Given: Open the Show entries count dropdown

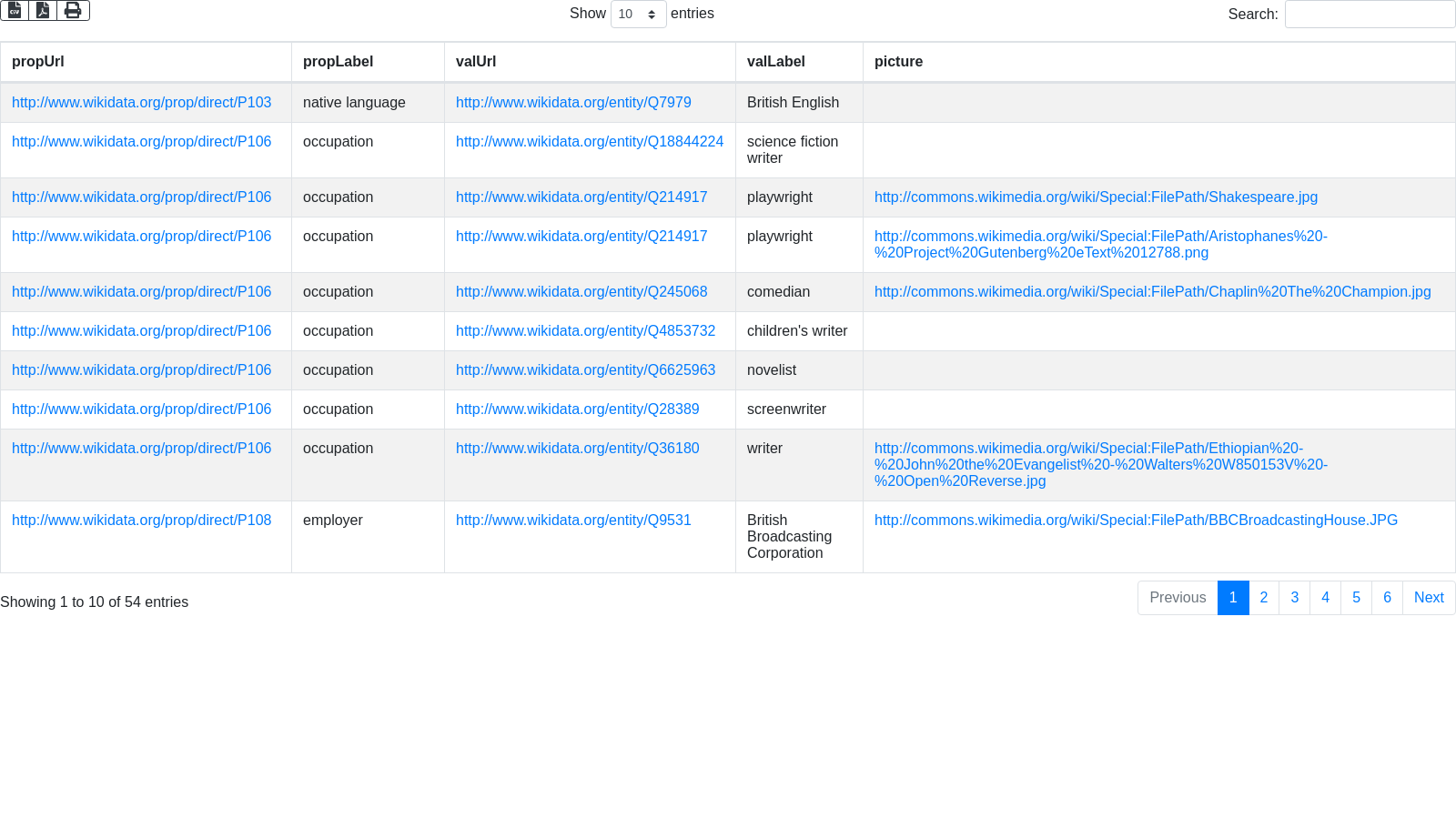Looking at the screenshot, I should pyautogui.click(x=638, y=15).
